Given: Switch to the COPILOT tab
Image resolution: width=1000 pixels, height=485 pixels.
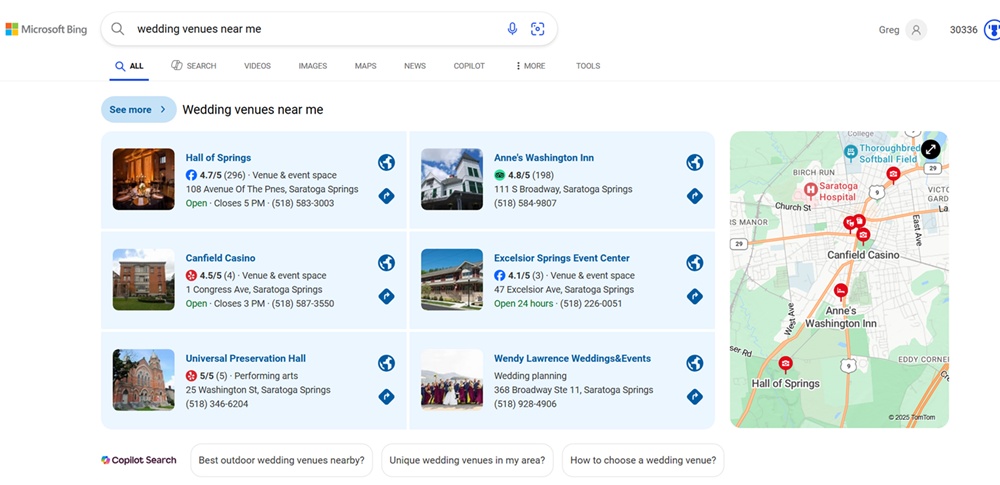Looking at the screenshot, I should click(469, 66).
